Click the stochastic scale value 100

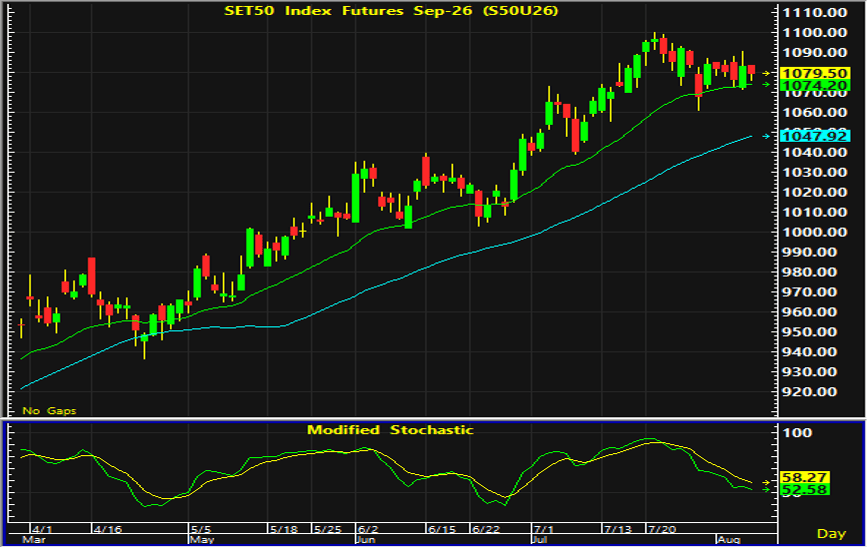798,432
